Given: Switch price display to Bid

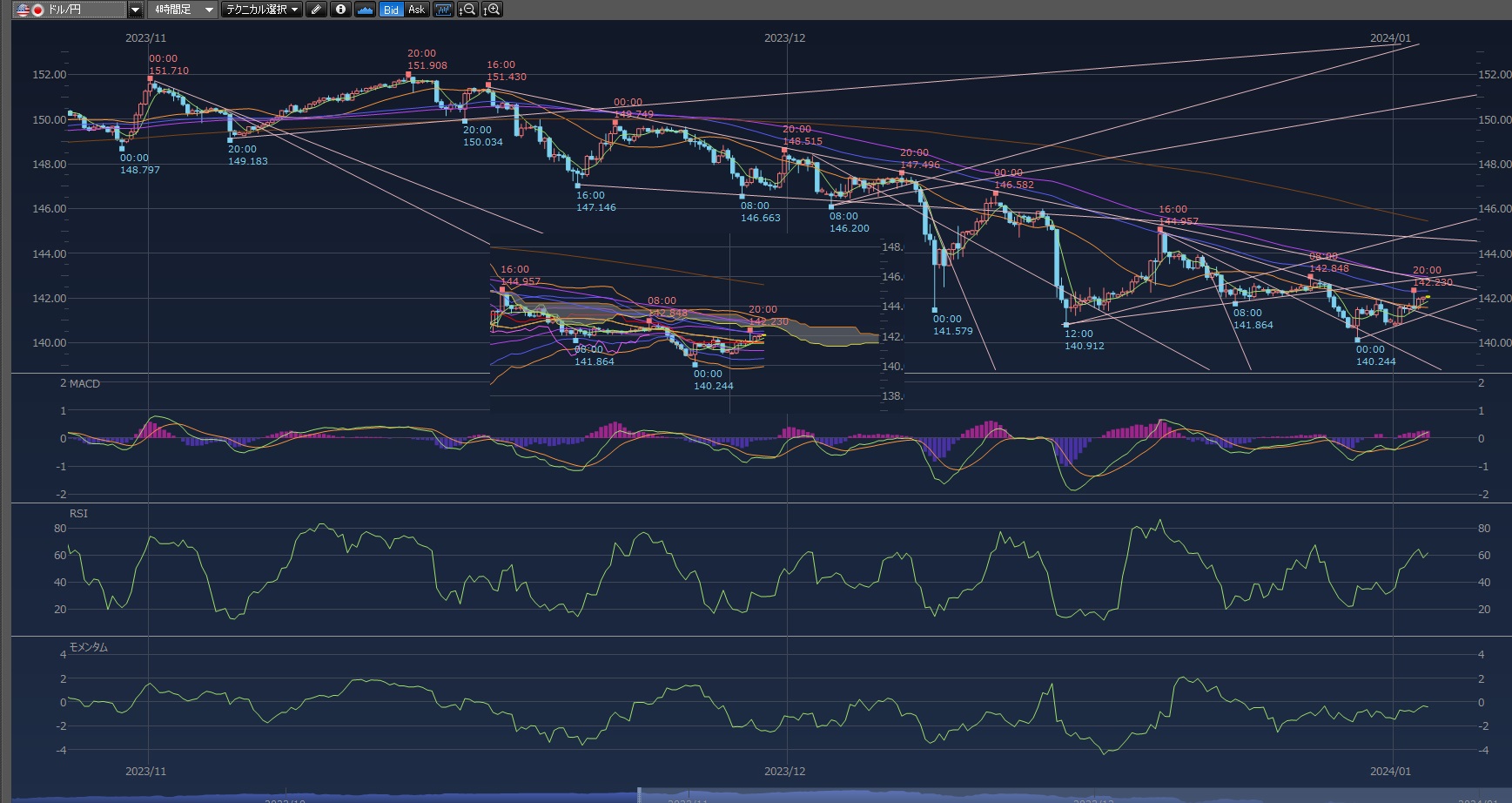Looking at the screenshot, I should (x=391, y=10).
